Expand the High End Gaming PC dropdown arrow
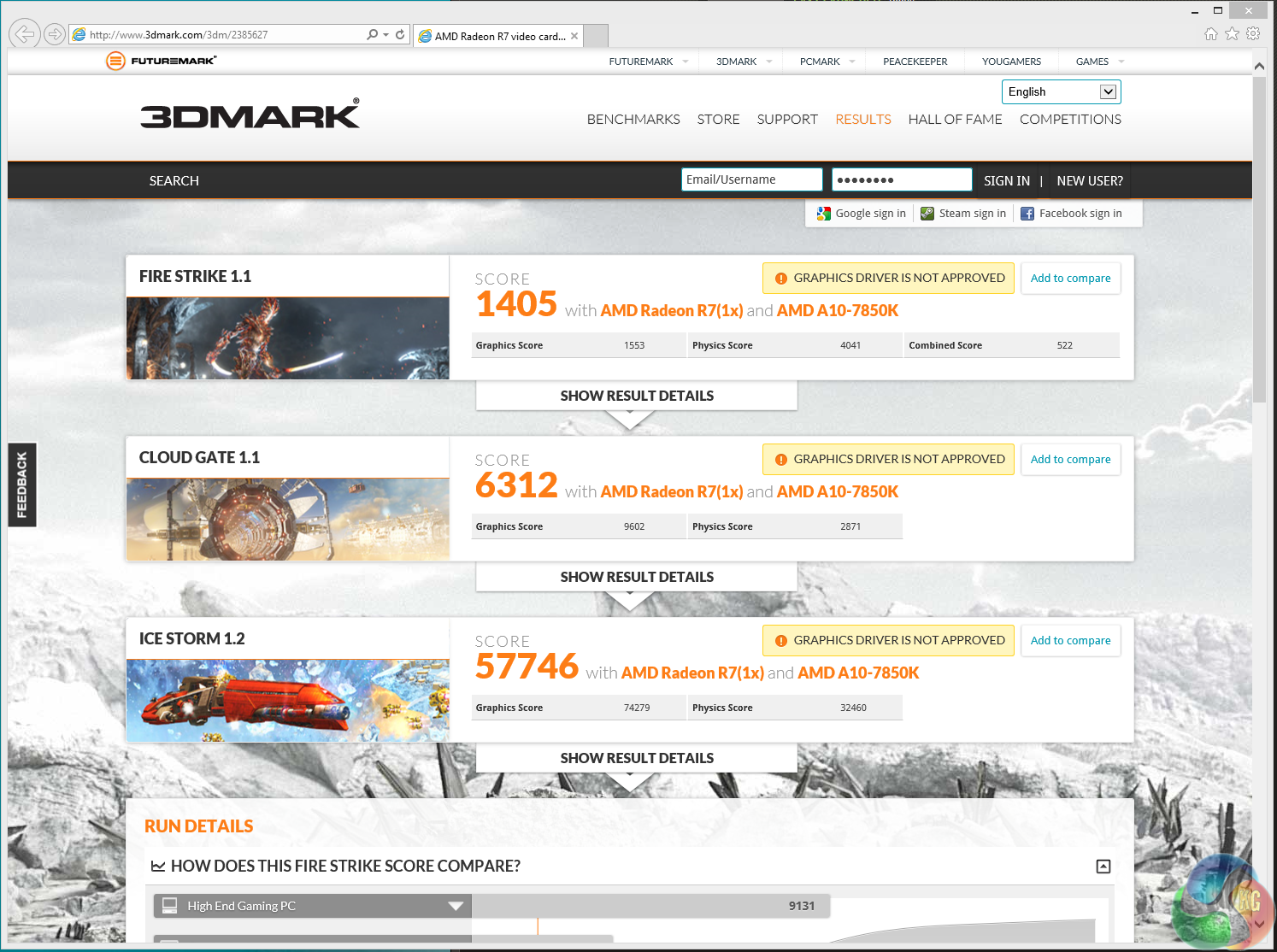 (x=456, y=906)
